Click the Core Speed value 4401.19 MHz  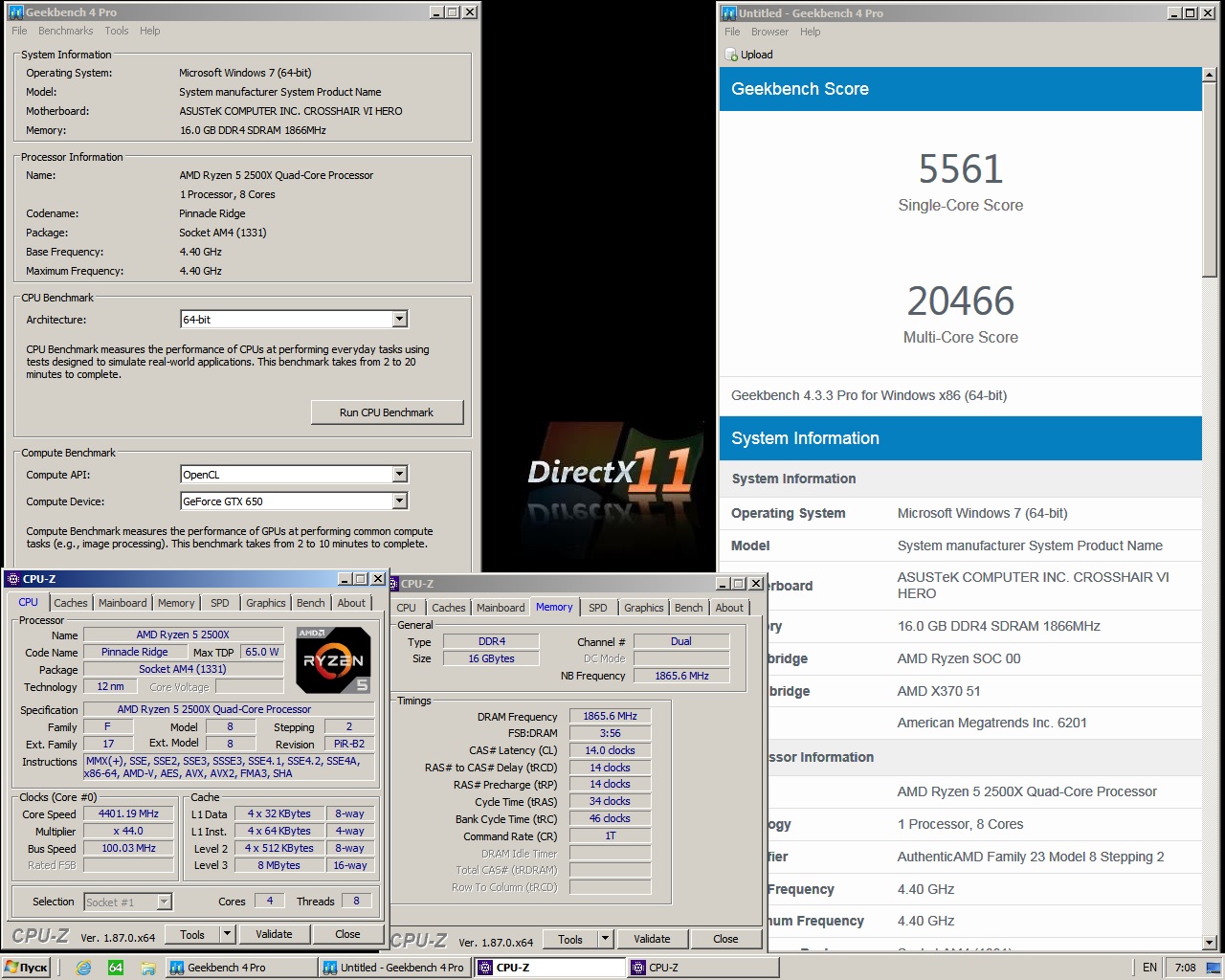coord(128,813)
